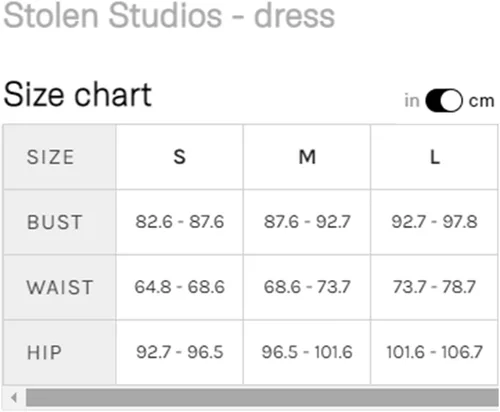
Task: Select bust cell 92.7 - 97.8
Action: point(434,222)
